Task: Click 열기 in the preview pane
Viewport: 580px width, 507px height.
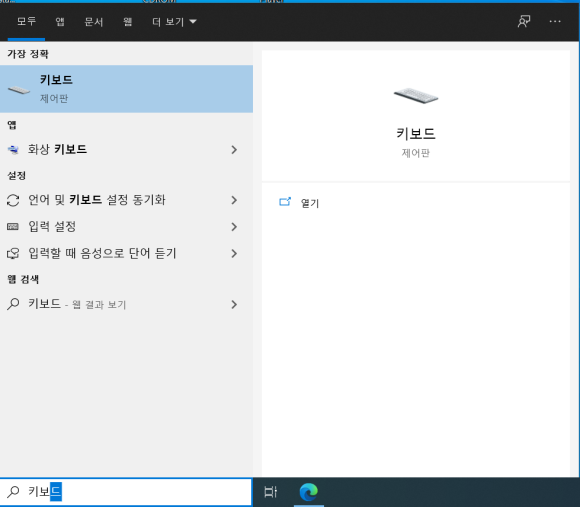Action: point(310,203)
